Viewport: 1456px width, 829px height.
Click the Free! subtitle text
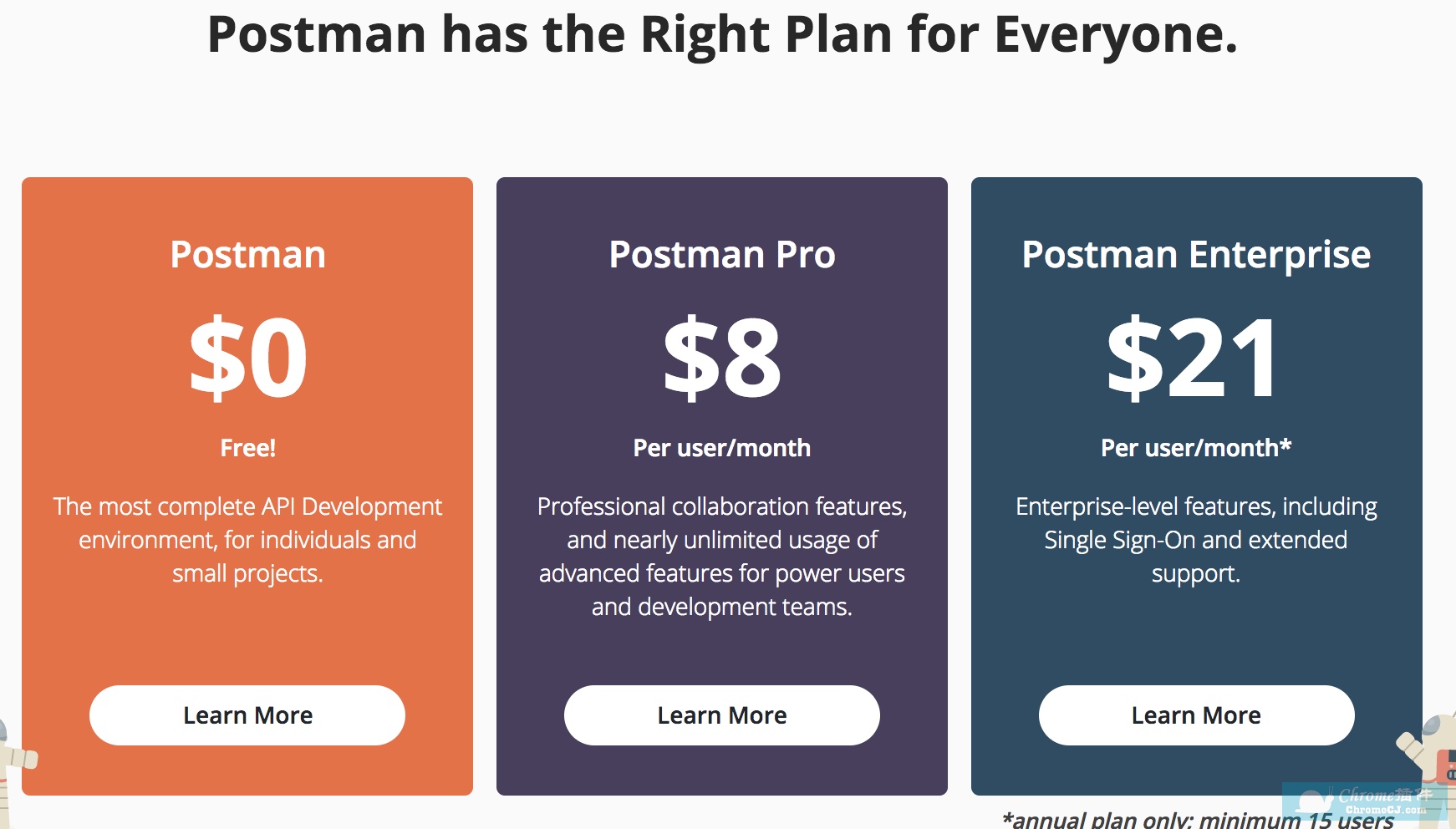[x=247, y=448]
